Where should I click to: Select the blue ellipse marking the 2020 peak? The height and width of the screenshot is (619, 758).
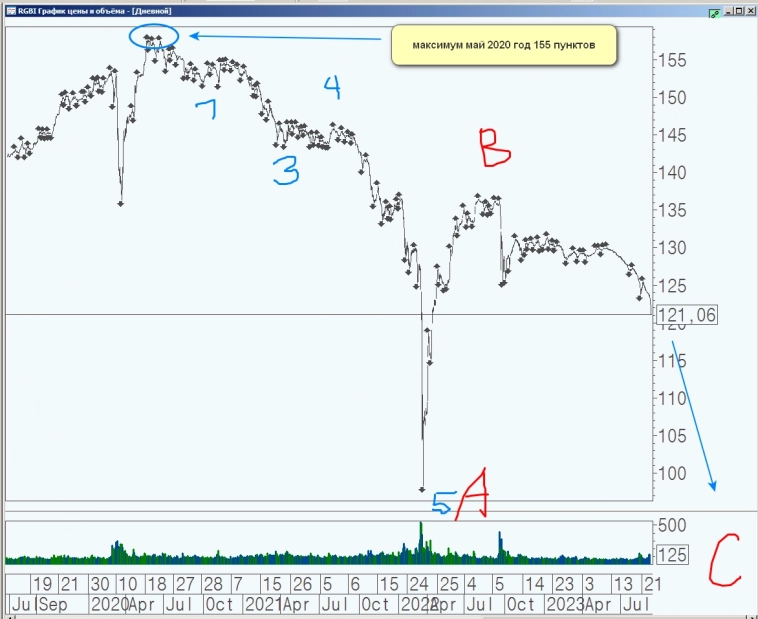click(154, 37)
